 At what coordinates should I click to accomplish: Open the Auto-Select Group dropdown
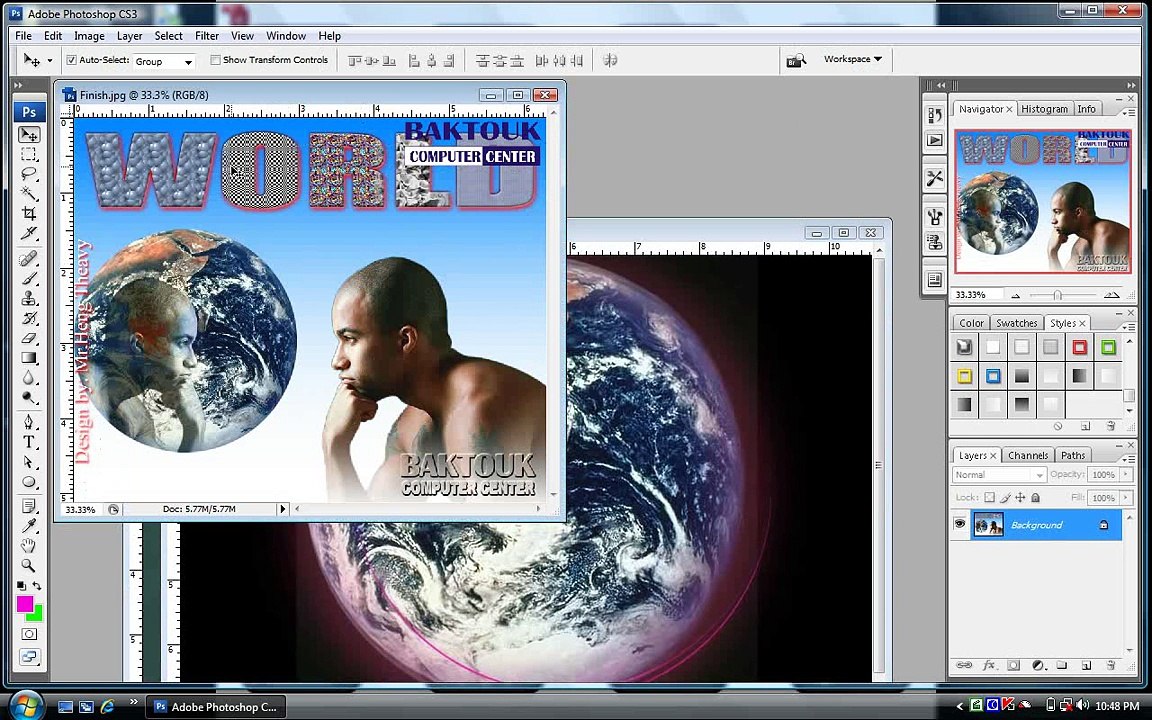point(163,62)
